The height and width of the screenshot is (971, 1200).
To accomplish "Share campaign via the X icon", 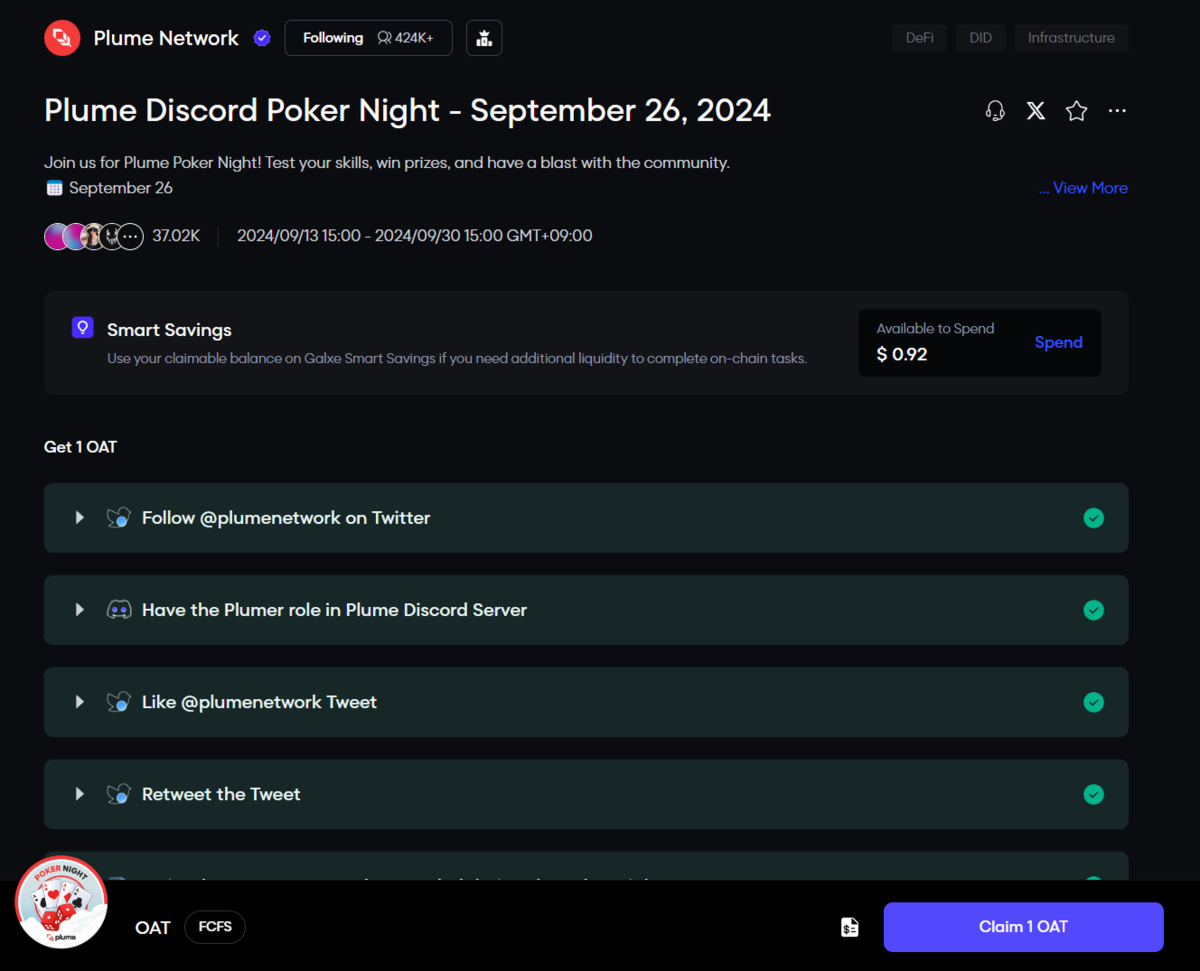I will [x=1036, y=111].
